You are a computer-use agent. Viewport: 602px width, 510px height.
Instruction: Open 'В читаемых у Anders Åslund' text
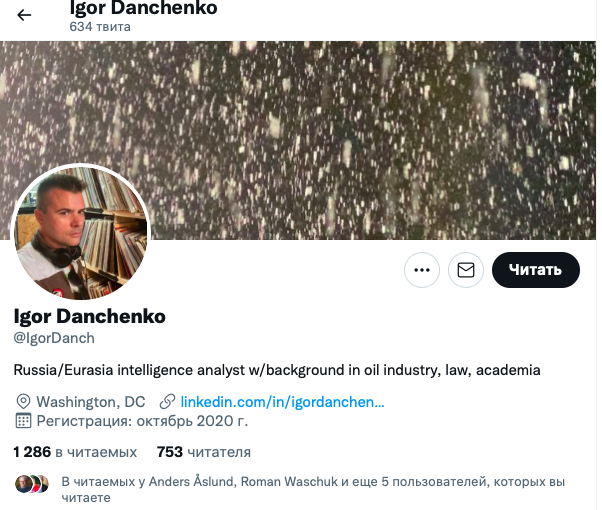pyautogui.click(x=313, y=489)
